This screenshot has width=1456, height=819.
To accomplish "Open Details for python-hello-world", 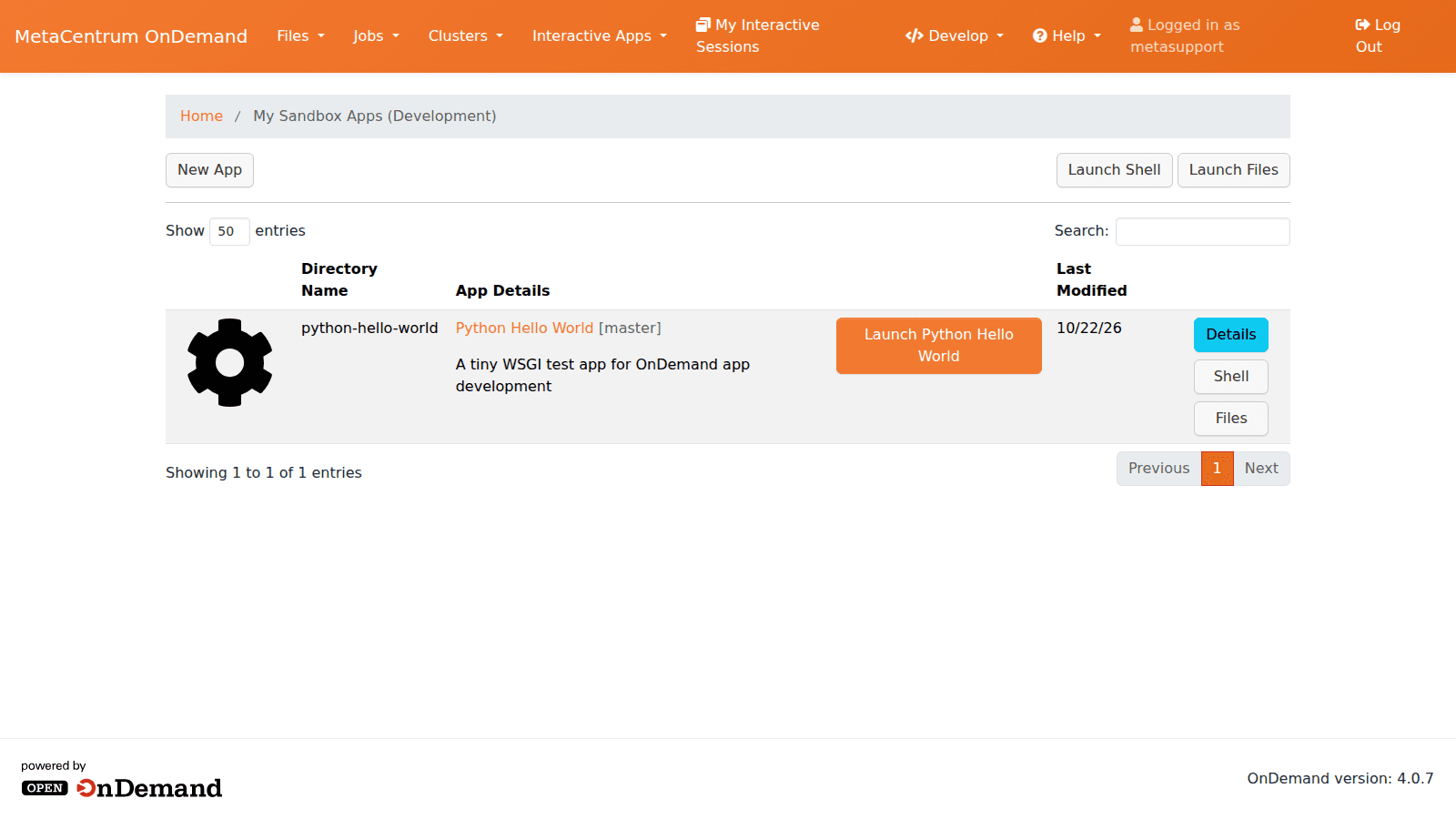I will point(1230,335).
